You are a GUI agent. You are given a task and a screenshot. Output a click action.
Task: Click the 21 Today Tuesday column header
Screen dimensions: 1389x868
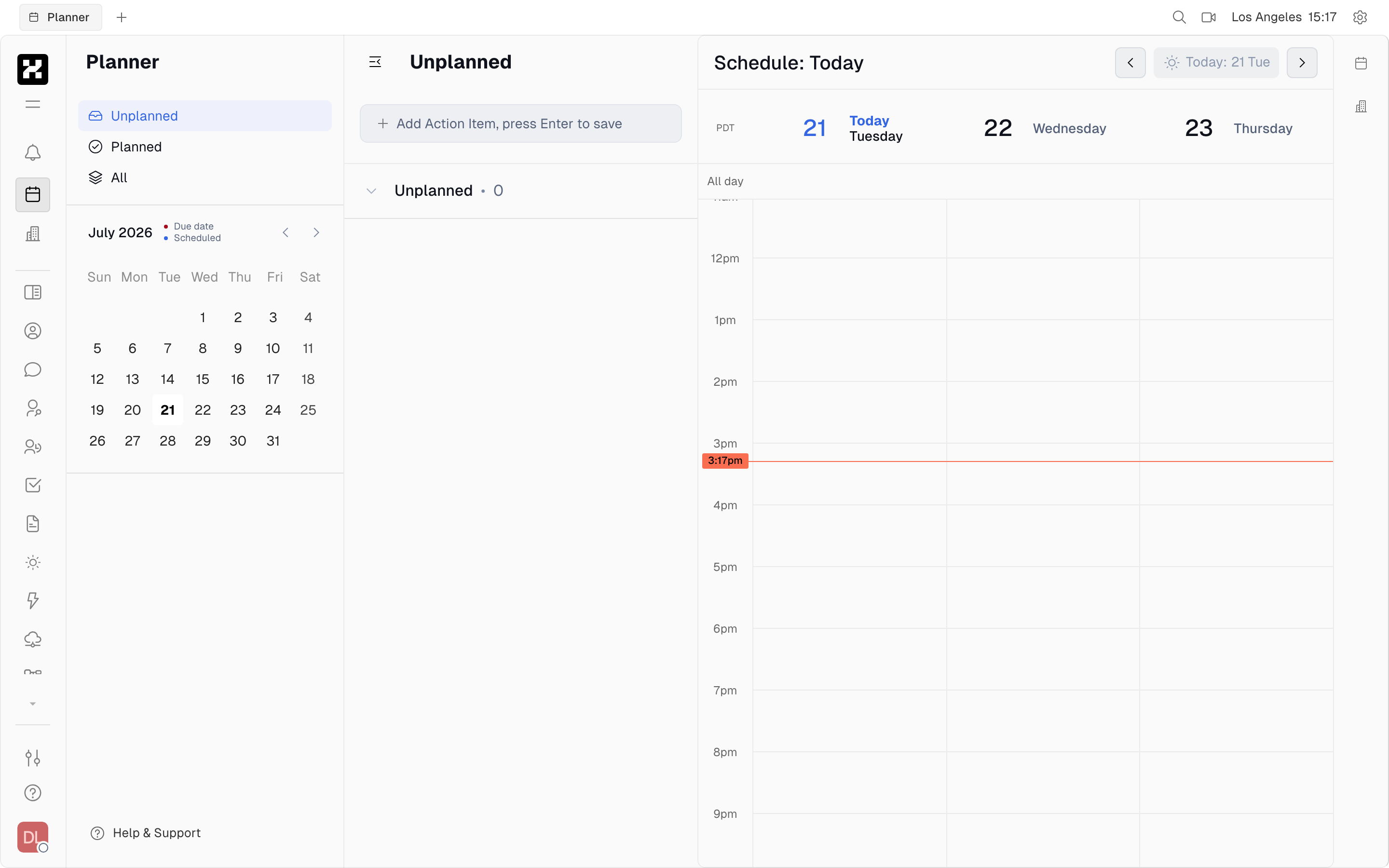pyautogui.click(x=852, y=128)
